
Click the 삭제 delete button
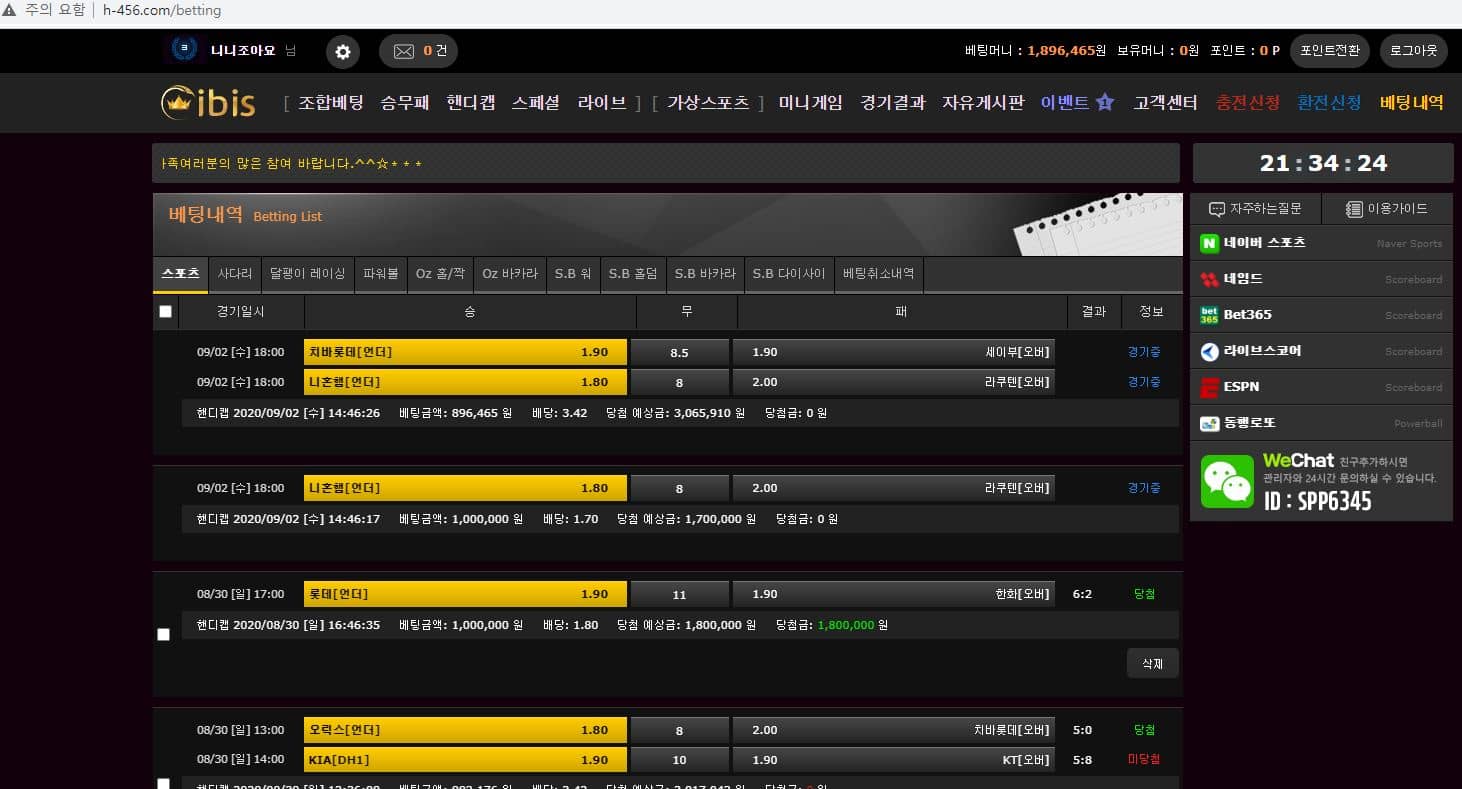pos(1153,663)
